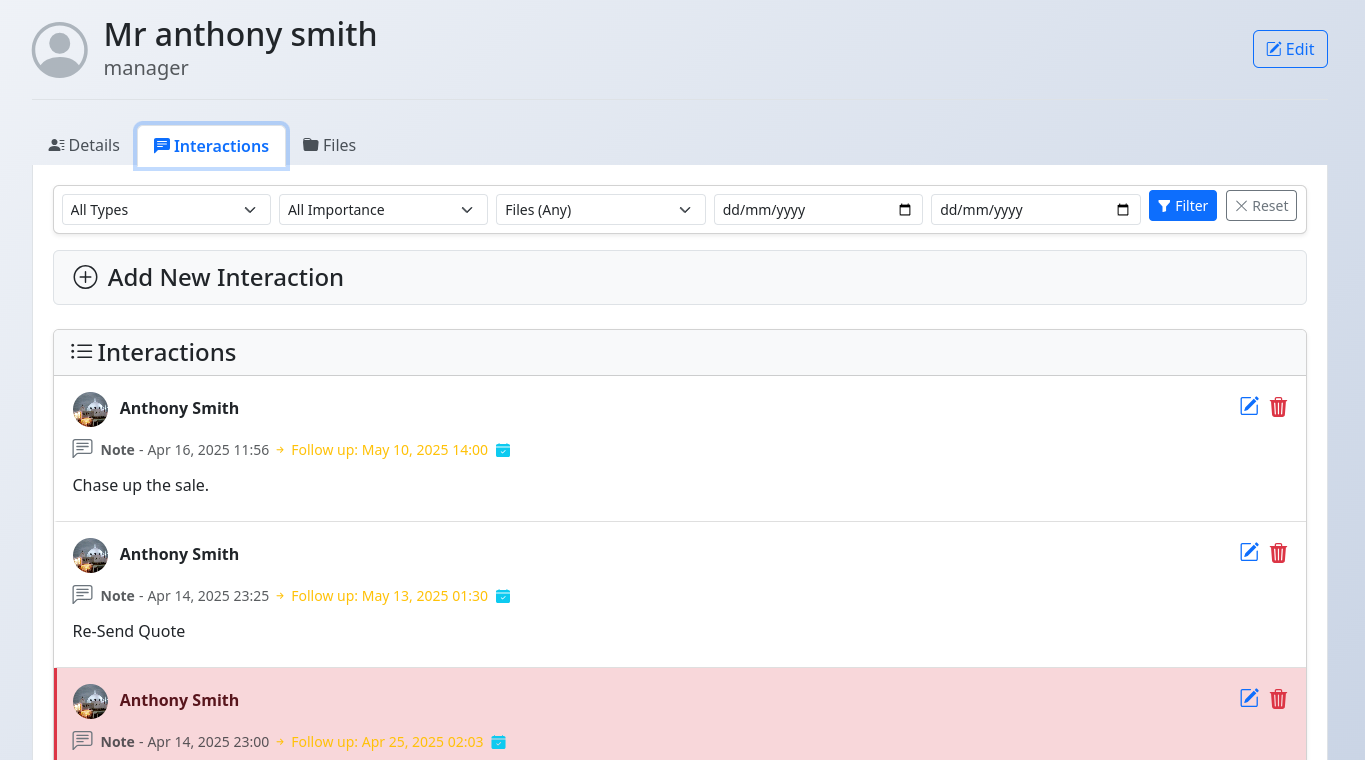
Task: Open the Files tab
Action: (x=329, y=145)
